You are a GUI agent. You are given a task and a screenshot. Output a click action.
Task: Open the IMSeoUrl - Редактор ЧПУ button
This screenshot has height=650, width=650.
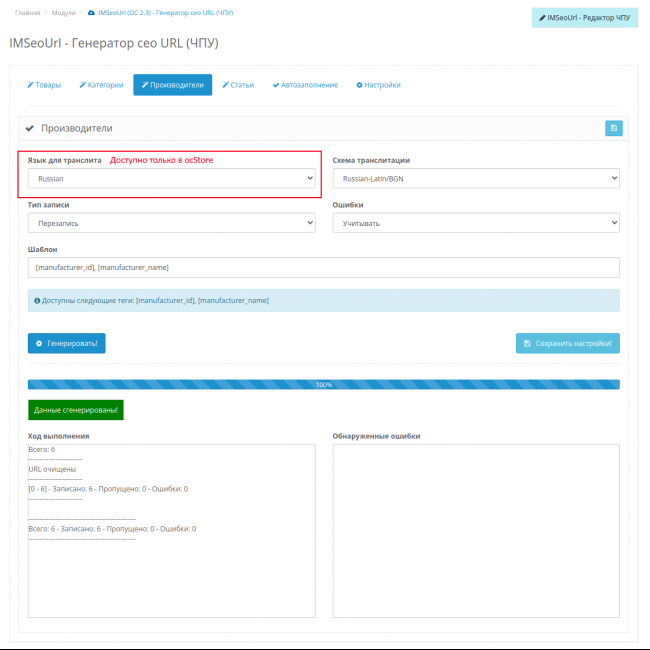pyautogui.click(x=584, y=17)
